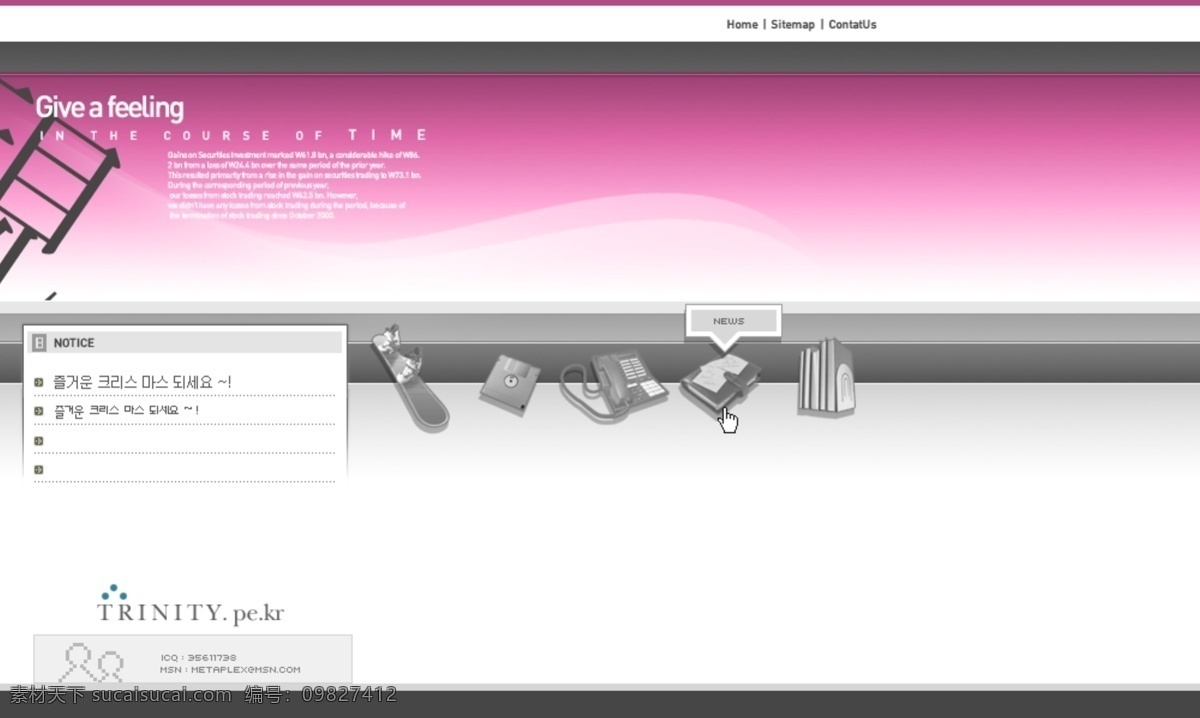Click the TRINITY.pe.kr logo
The width and height of the screenshot is (1200, 718).
click(x=190, y=606)
